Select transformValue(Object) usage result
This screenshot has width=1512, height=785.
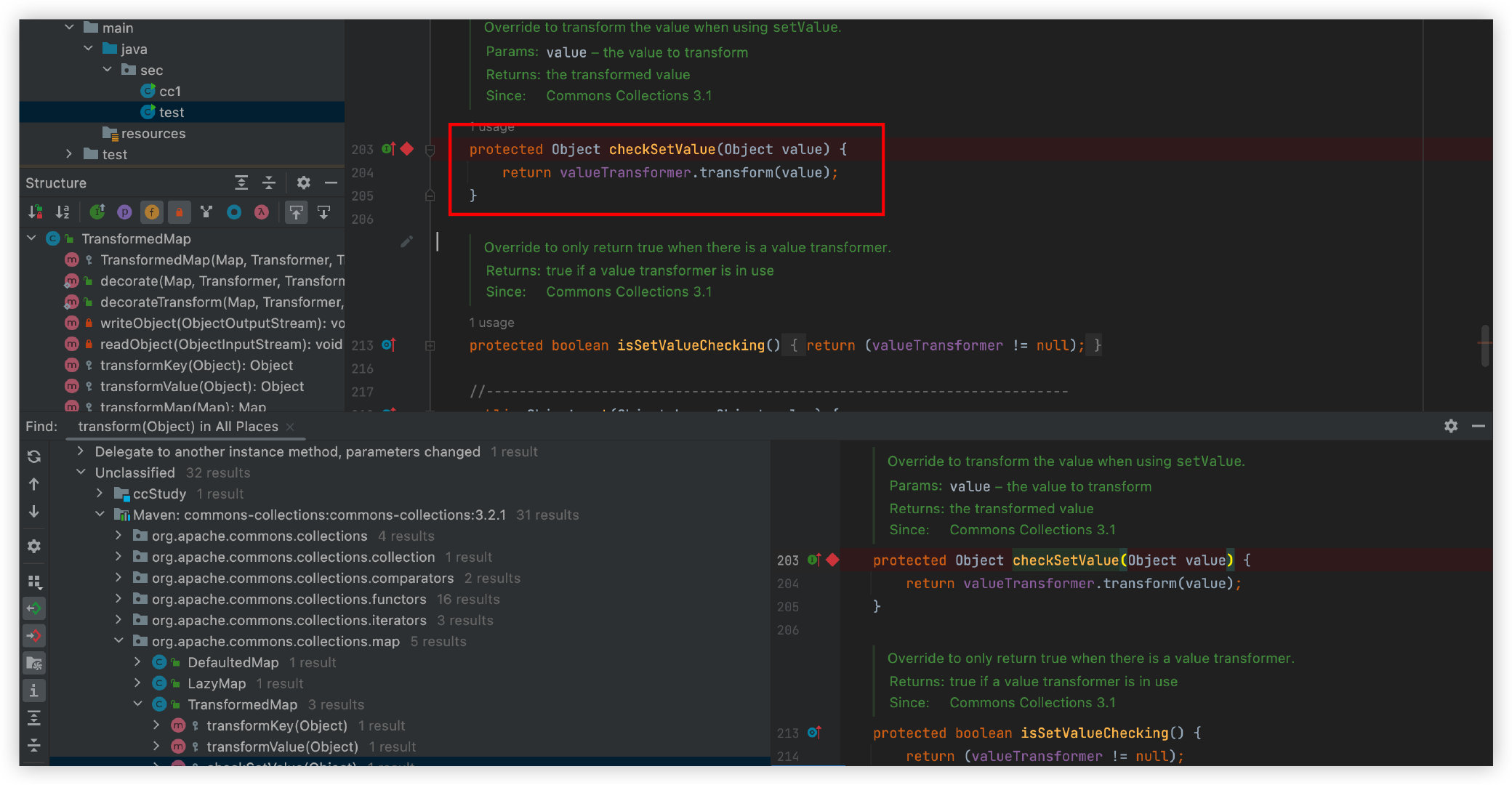point(282,746)
